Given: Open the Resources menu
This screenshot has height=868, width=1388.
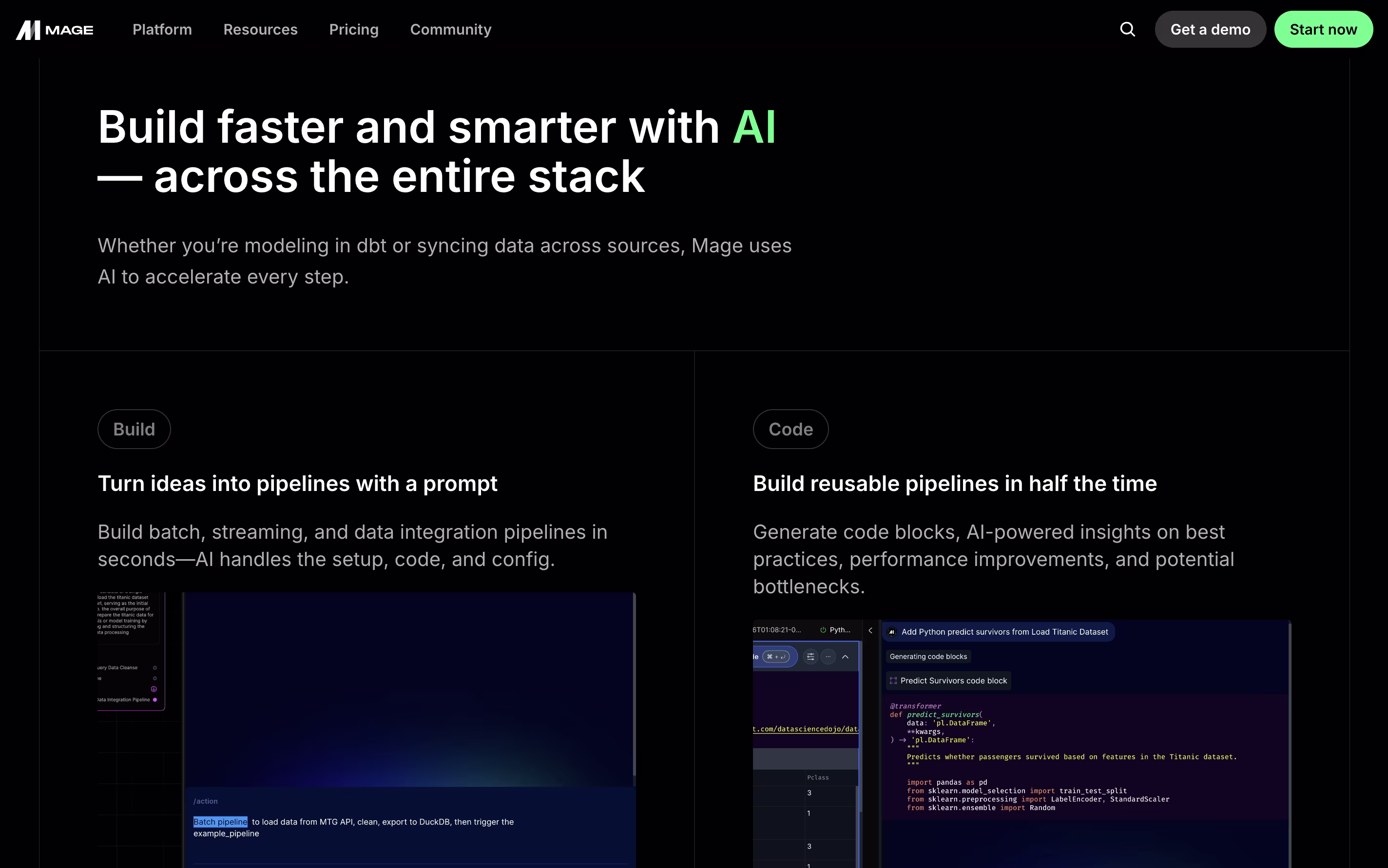Looking at the screenshot, I should (x=260, y=29).
